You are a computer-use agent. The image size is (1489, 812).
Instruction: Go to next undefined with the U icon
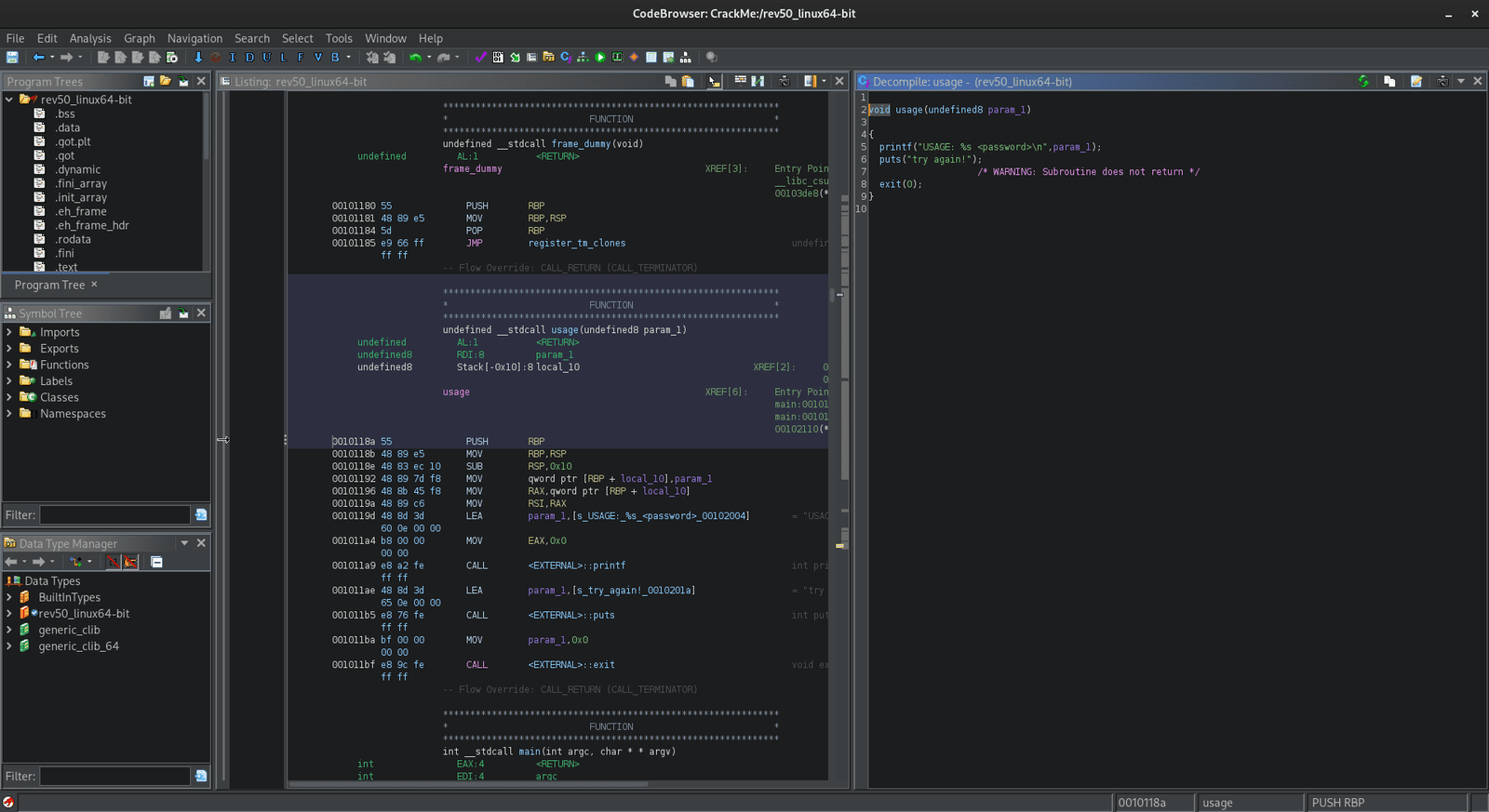[266, 58]
